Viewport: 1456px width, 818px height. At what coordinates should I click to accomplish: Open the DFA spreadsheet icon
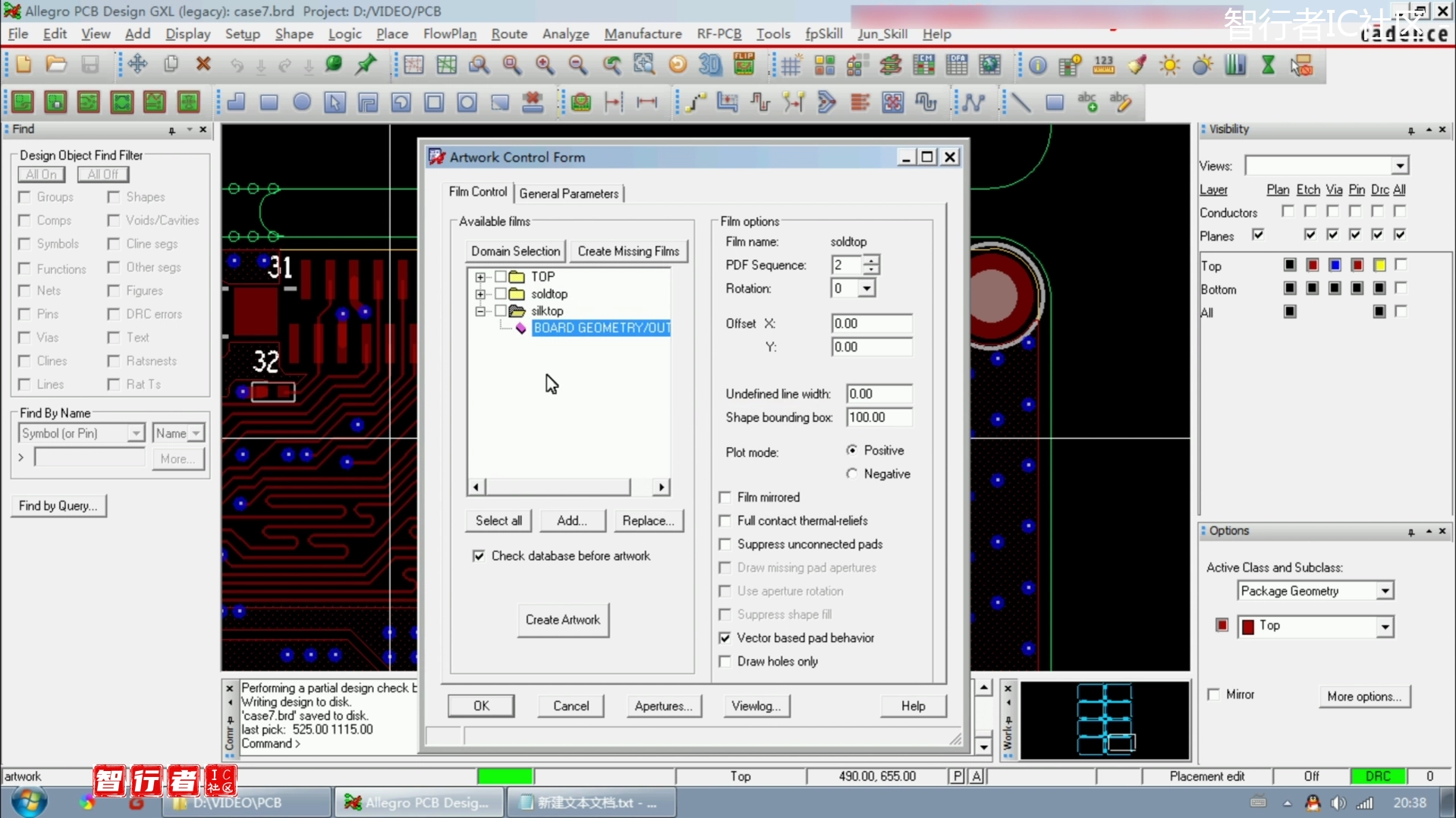pos(957,65)
